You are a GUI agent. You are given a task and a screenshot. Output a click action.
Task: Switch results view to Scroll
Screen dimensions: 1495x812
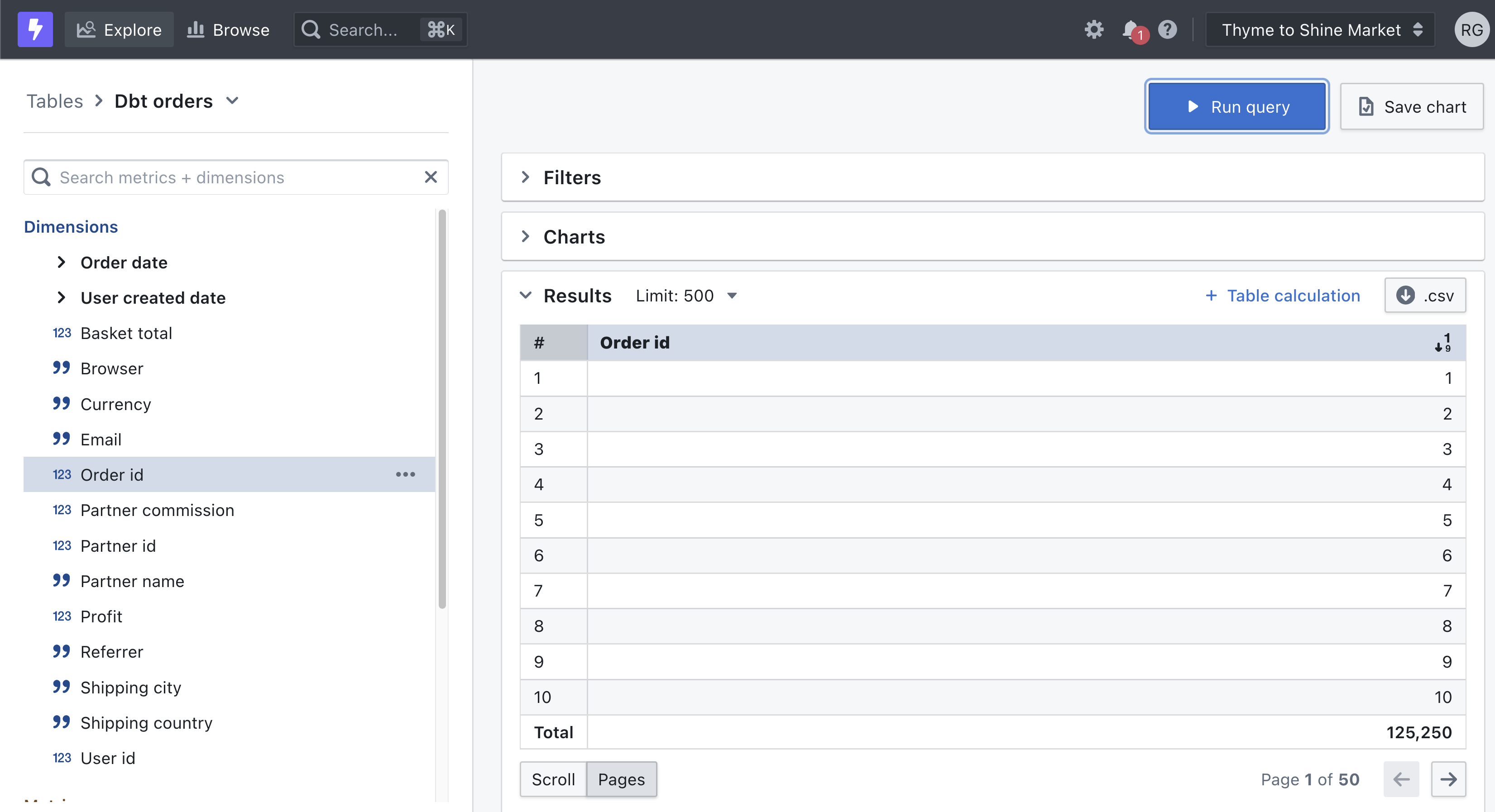point(552,779)
